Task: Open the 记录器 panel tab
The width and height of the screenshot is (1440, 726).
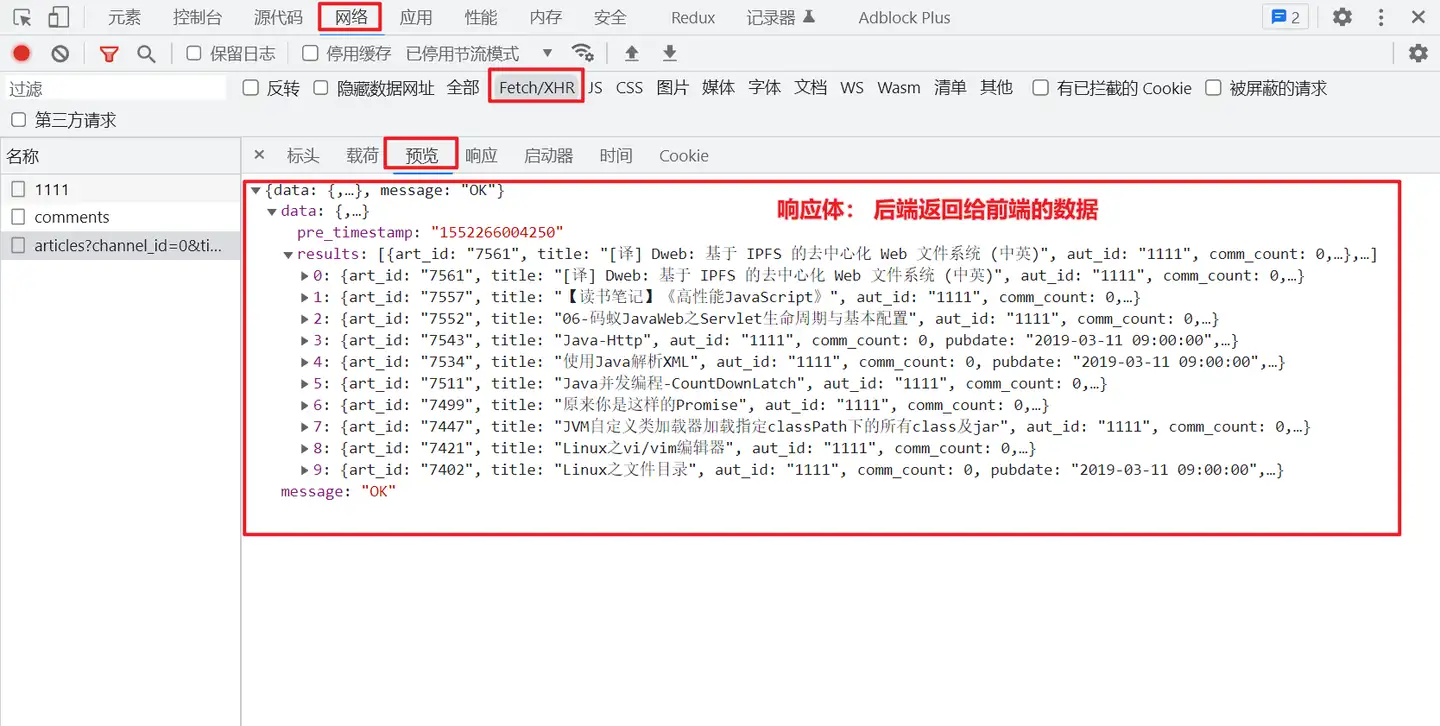Action: click(x=781, y=17)
